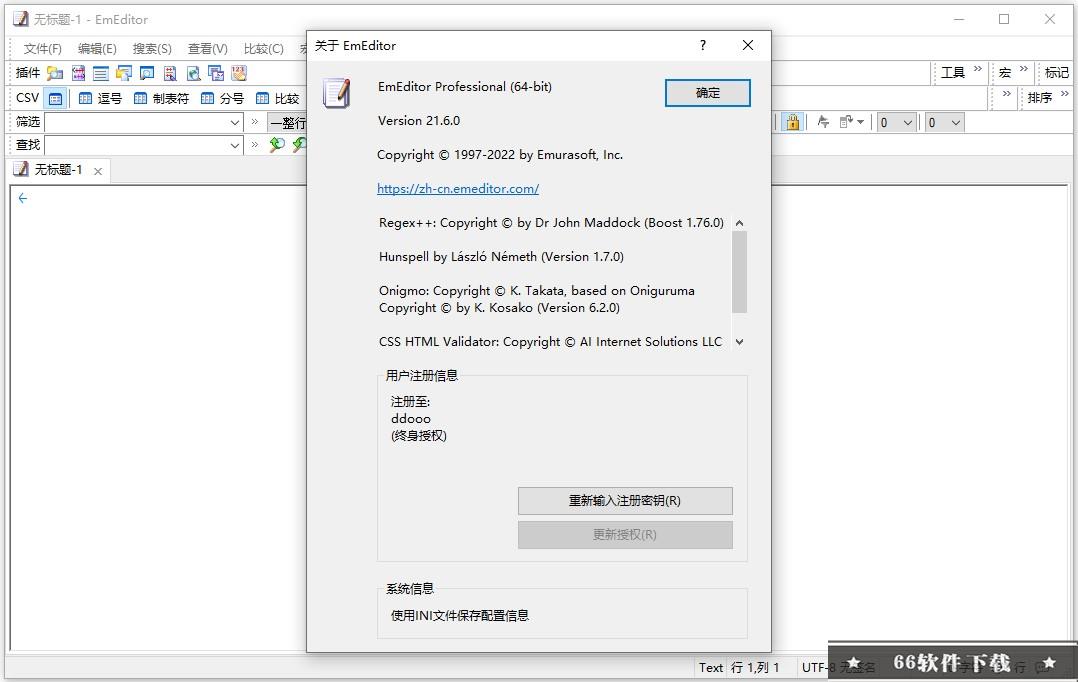
Task: Expand the 工具 toolbar overflow chevron
Action: coord(978,69)
